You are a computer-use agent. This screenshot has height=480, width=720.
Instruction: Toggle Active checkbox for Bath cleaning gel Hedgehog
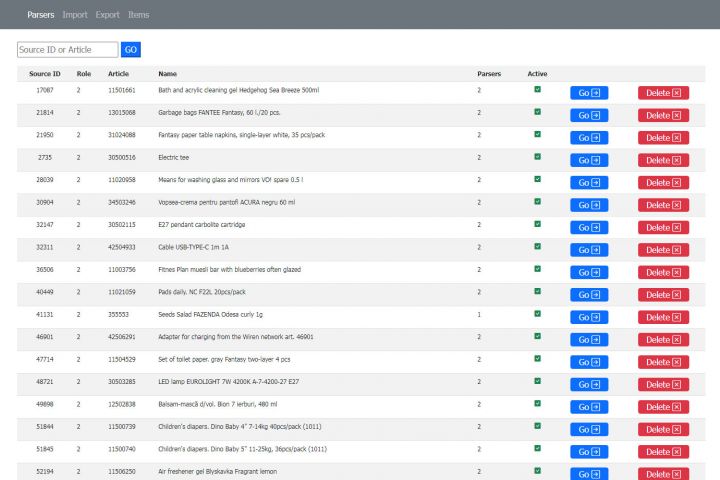(538, 89)
